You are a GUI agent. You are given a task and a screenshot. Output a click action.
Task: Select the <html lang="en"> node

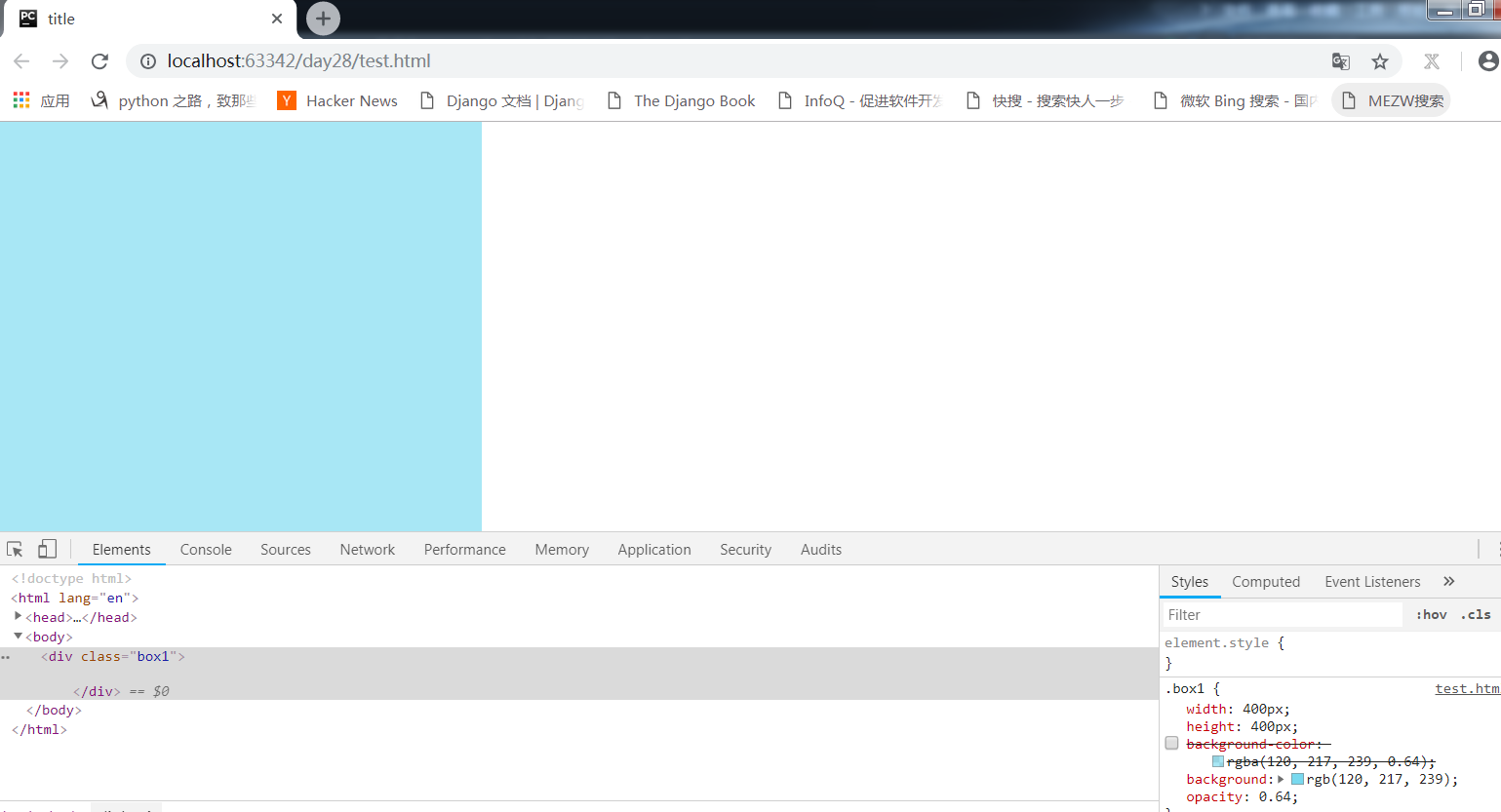[75, 599]
